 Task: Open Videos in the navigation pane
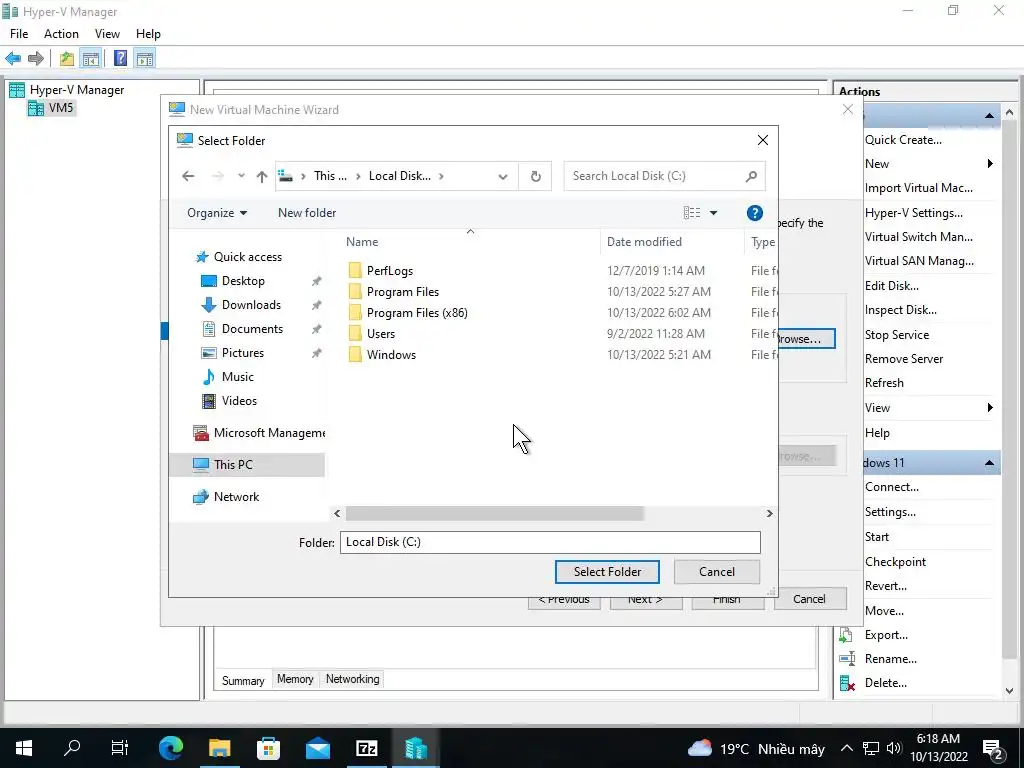pos(239,401)
